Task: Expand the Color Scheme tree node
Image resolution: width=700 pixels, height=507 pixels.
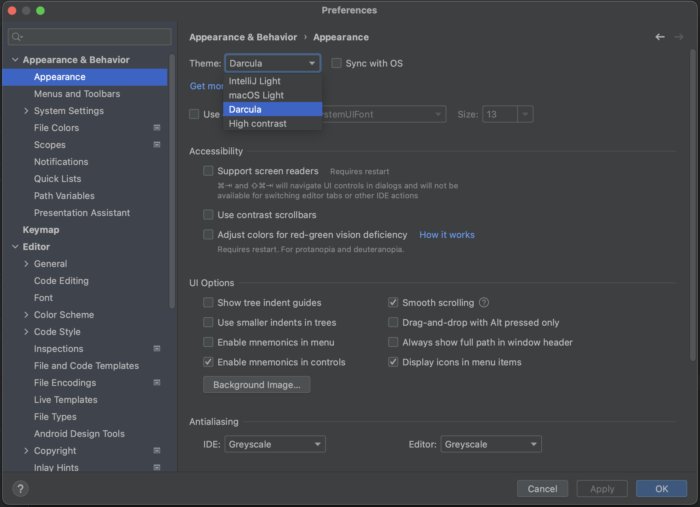Action: click(x=26, y=315)
